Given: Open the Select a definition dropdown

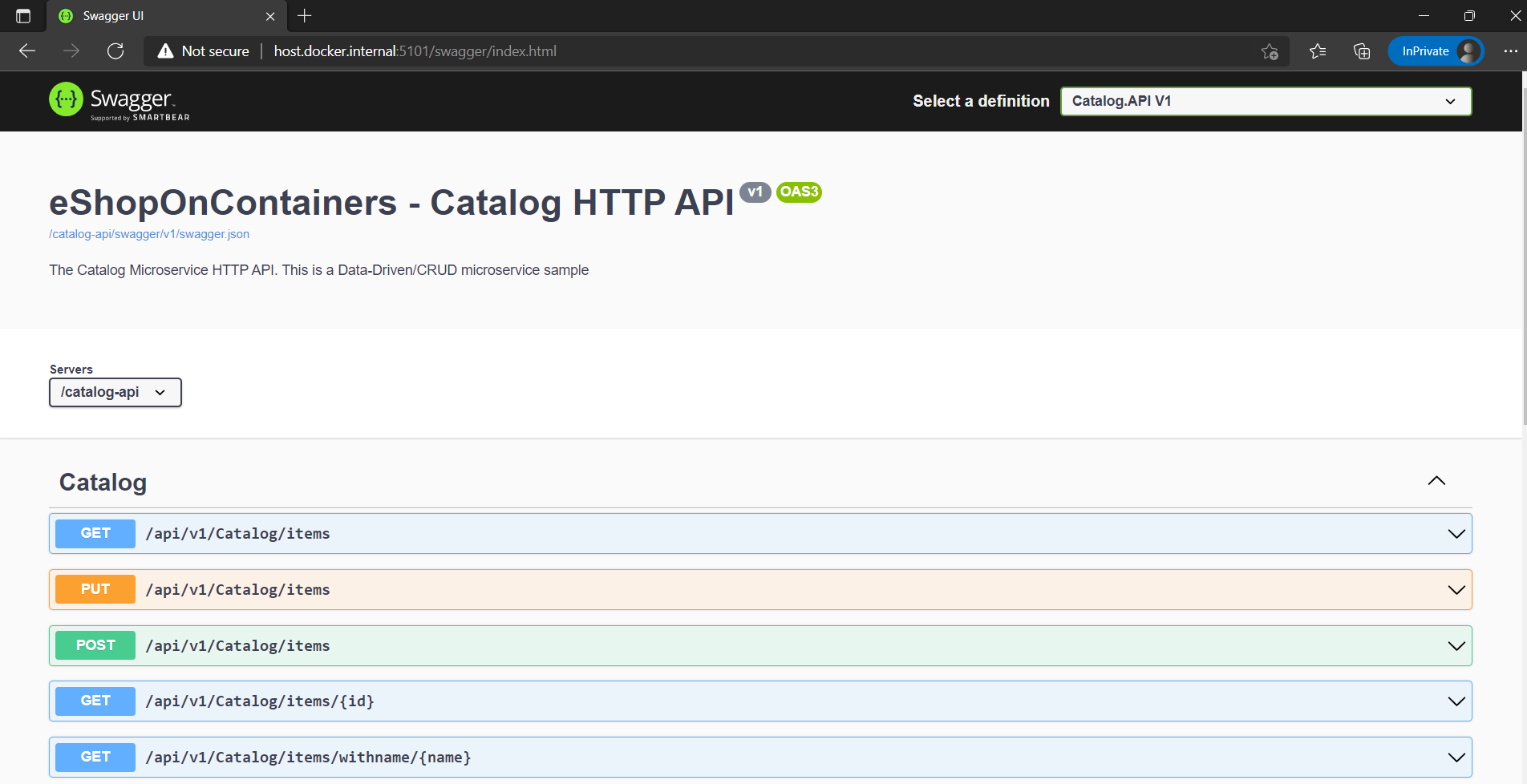Looking at the screenshot, I should coord(1266,101).
